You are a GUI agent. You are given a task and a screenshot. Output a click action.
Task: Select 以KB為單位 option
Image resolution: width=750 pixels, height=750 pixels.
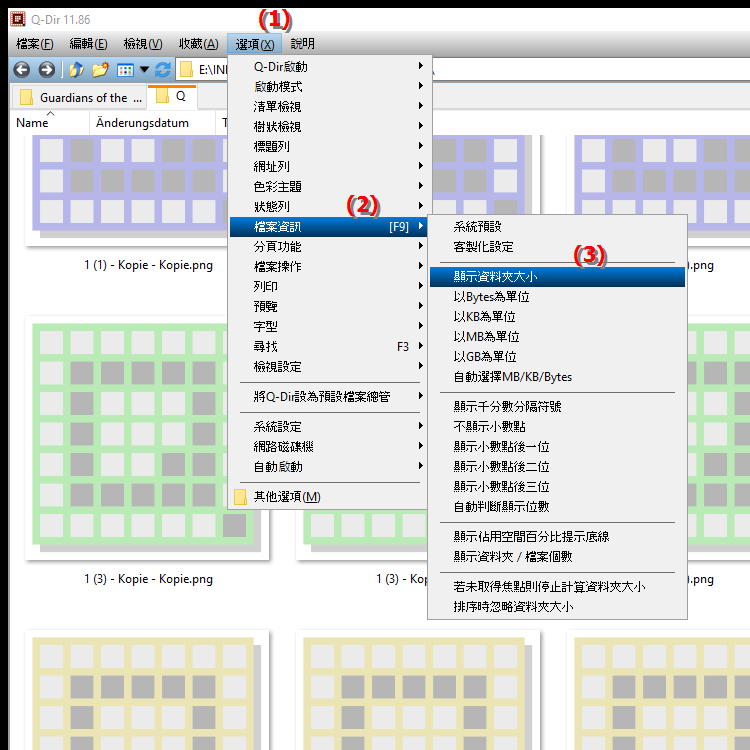click(x=557, y=317)
